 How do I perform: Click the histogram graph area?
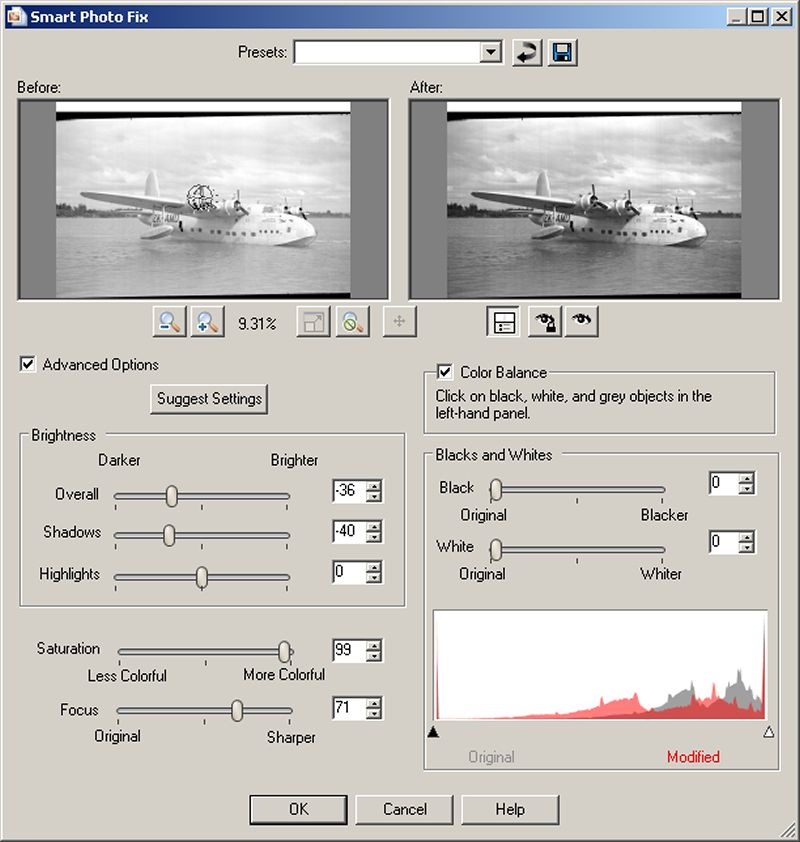pos(600,665)
